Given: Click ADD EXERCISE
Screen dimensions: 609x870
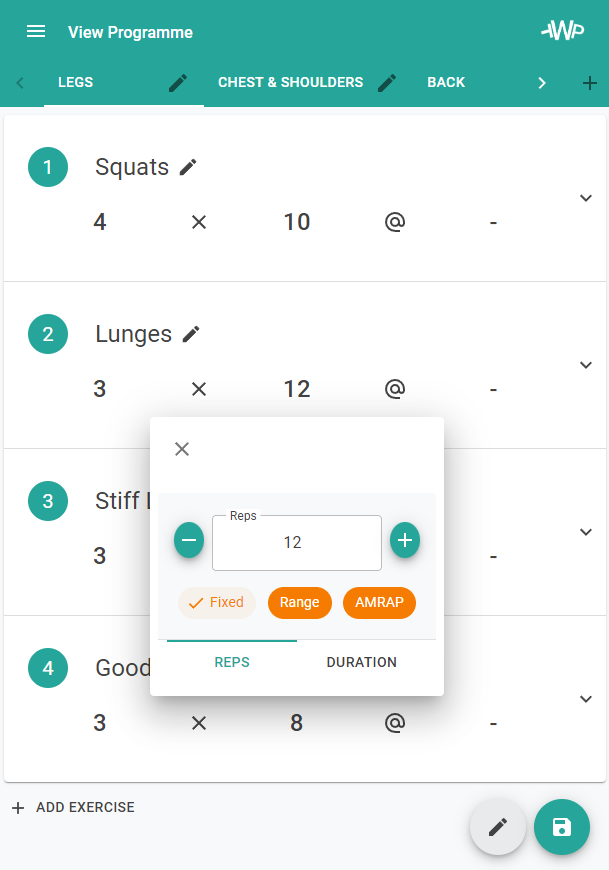Looking at the screenshot, I should click(x=73, y=807).
